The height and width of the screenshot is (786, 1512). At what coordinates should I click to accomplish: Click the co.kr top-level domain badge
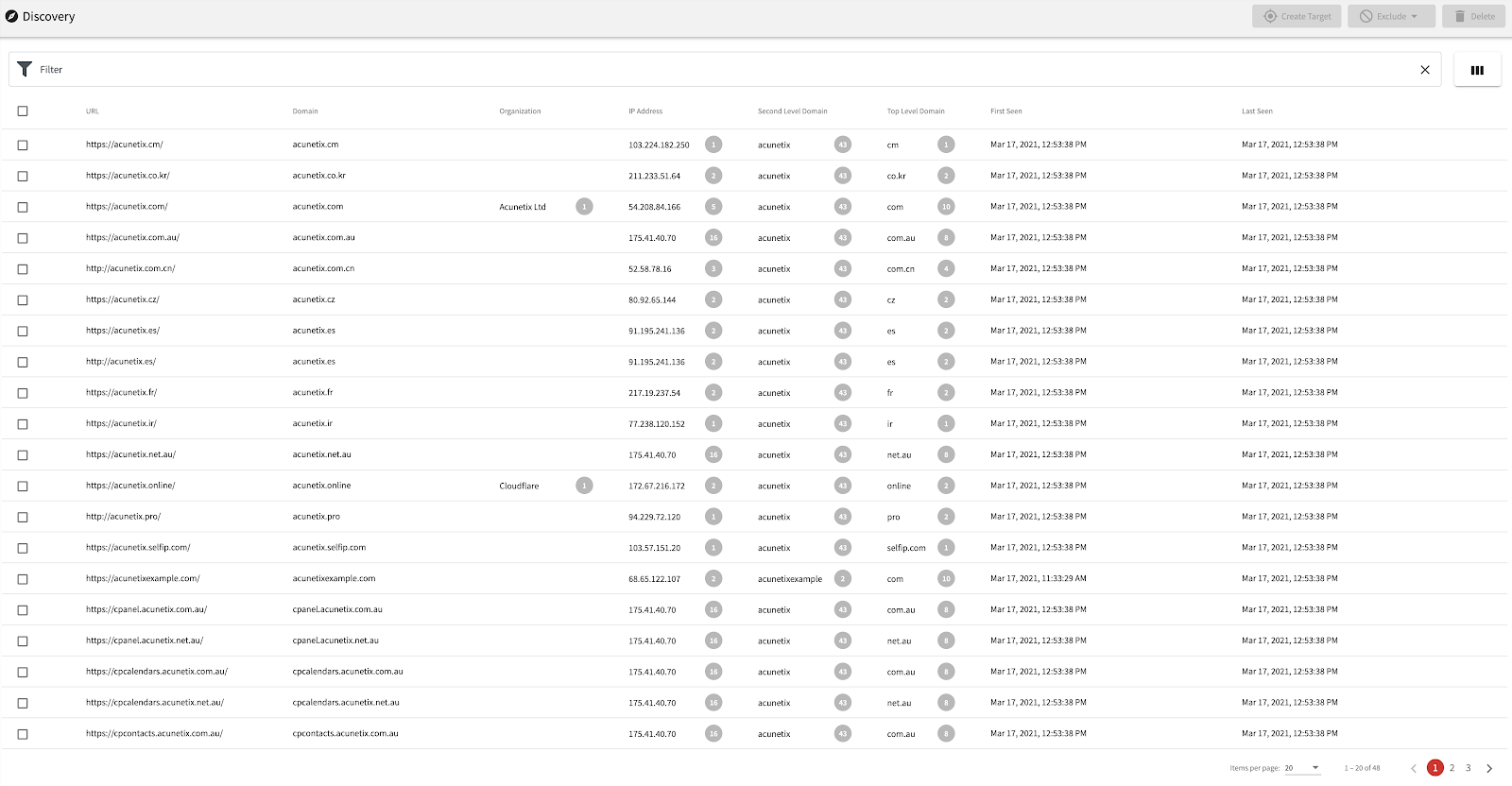point(946,176)
